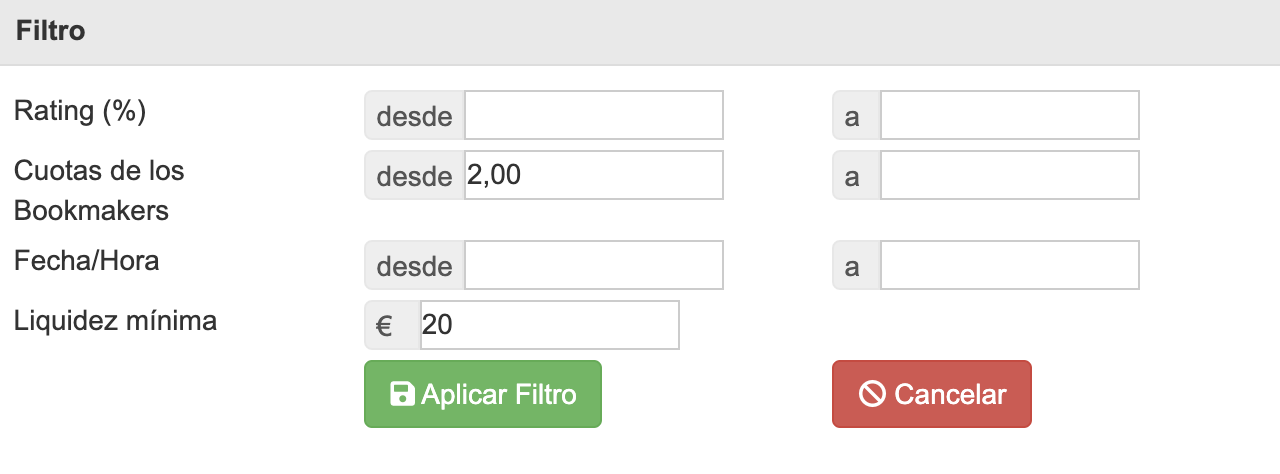Viewport: 1280px width, 474px height.
Task: Click the Rating (%) upper limit field
Action: click(1009, 116)
